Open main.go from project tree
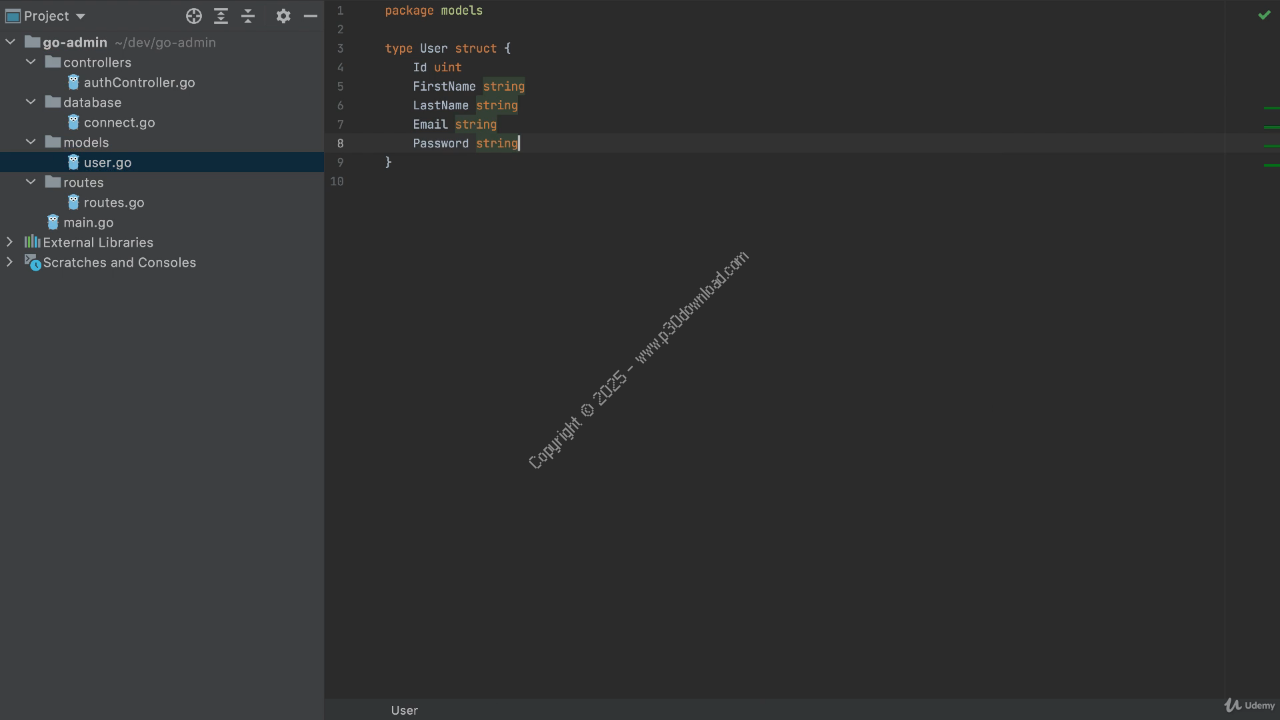The height and width of the screenshot is (720, 1280). coord(88,222)
